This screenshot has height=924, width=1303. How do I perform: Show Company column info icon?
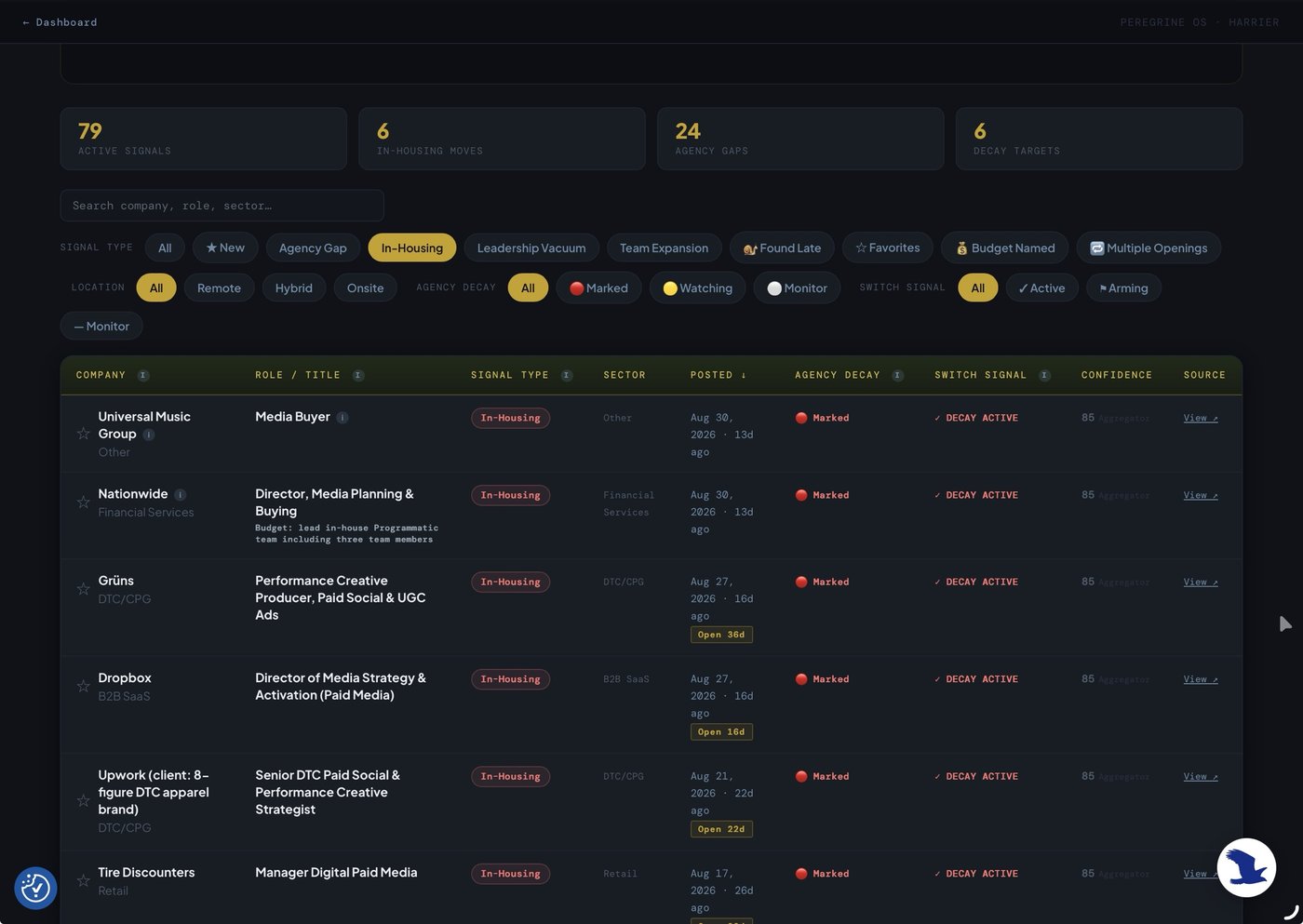(143, 375)
